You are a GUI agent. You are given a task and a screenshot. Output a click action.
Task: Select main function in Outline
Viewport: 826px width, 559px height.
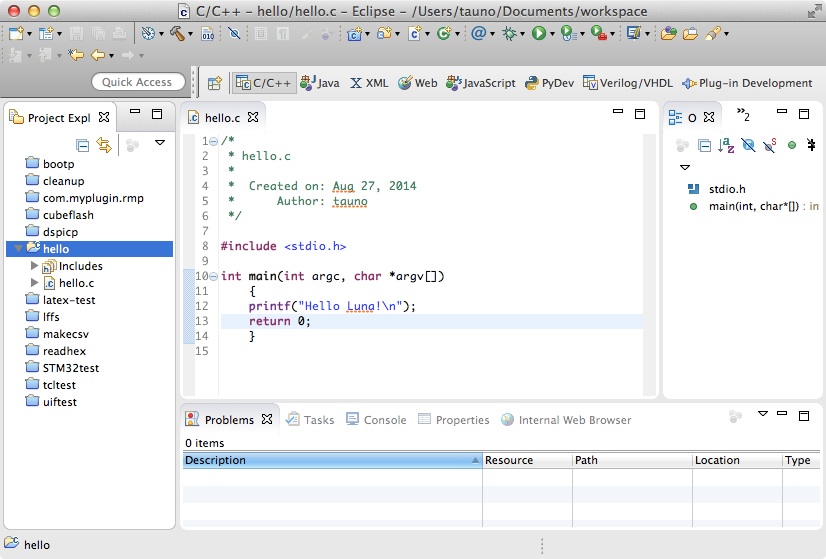click(x=750, y=206)
